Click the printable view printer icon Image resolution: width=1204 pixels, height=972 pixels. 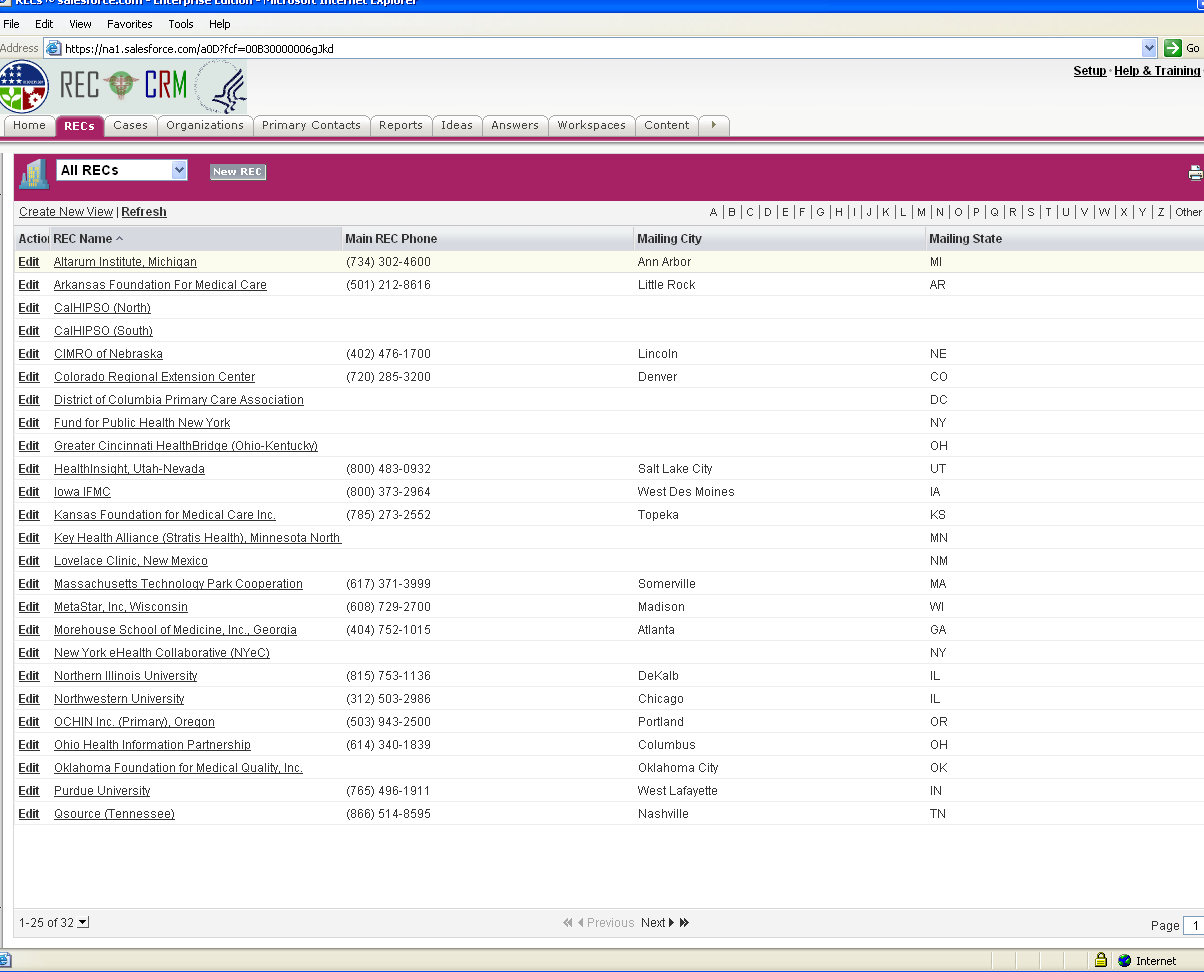click(x=1195, y=173)
